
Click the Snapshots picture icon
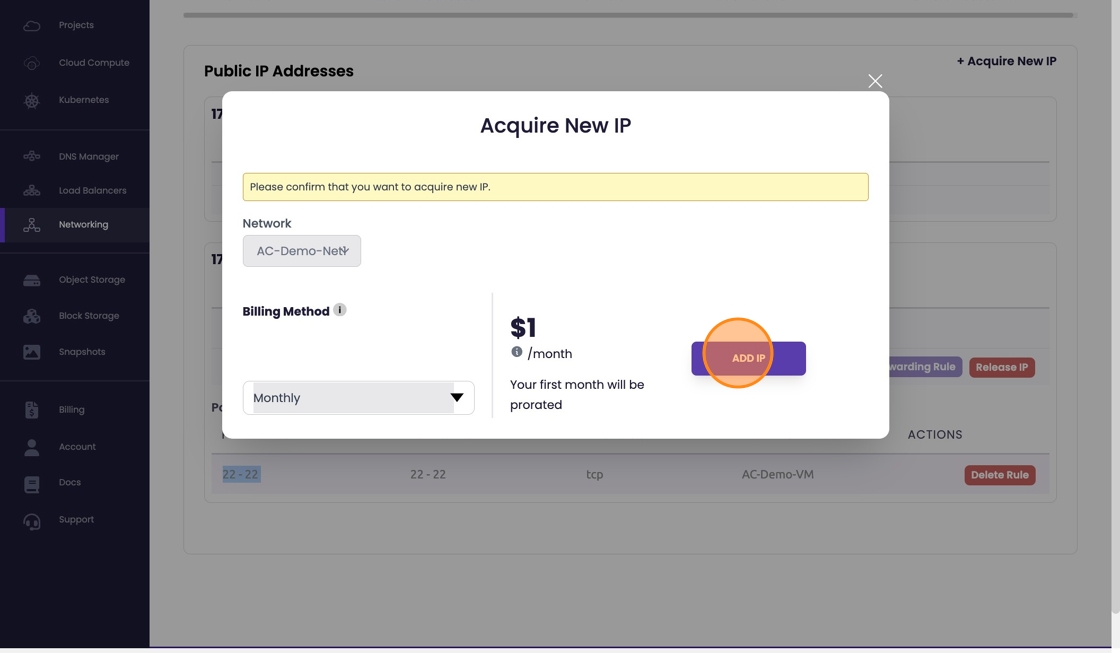point(32,352)
